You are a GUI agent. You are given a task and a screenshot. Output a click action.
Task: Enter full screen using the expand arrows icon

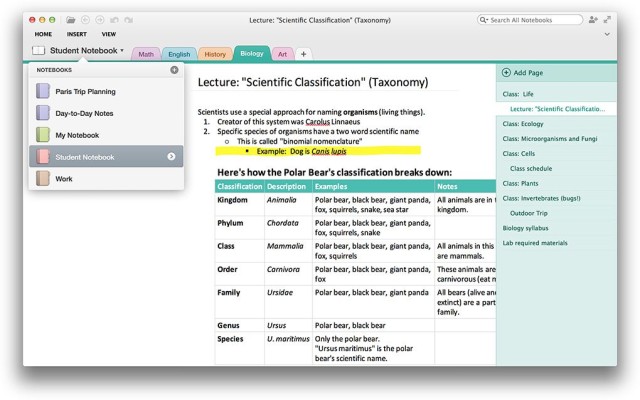coord(609,19)
